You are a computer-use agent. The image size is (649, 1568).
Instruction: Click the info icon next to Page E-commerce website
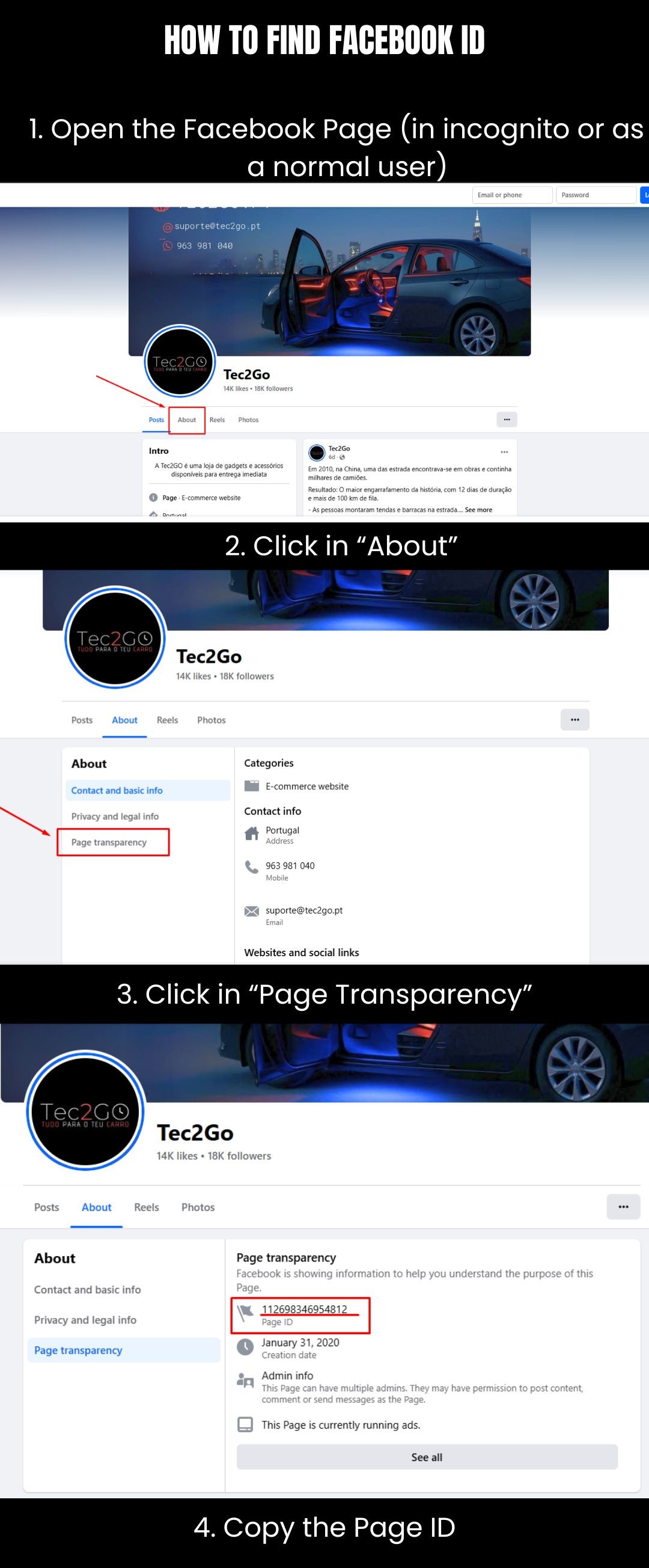(153, 498)
